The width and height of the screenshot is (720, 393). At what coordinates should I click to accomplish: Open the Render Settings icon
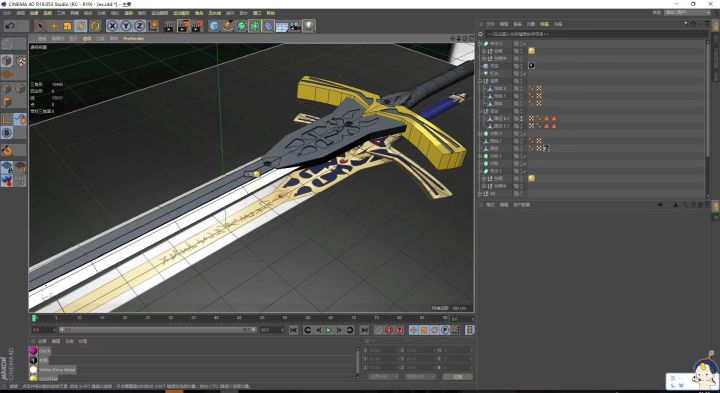pyautogui.click(x=197, y=26)
